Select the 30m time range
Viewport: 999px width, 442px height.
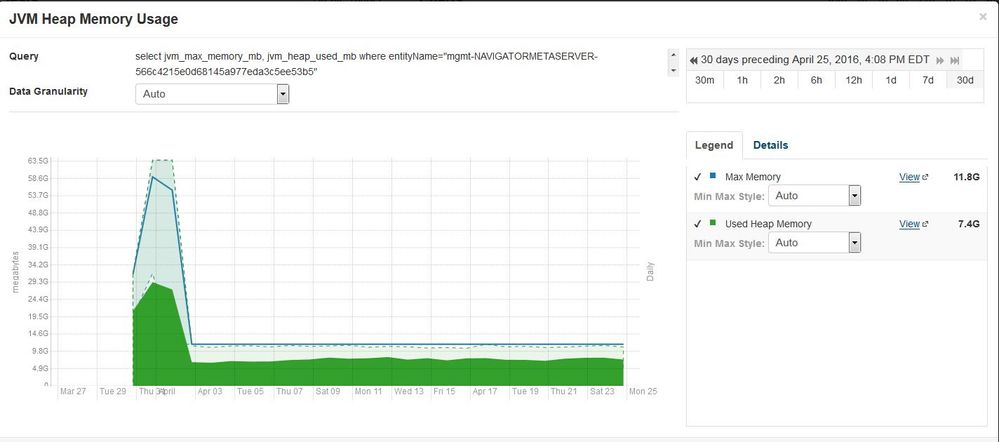pyautogui.click(x=705, y=80)
